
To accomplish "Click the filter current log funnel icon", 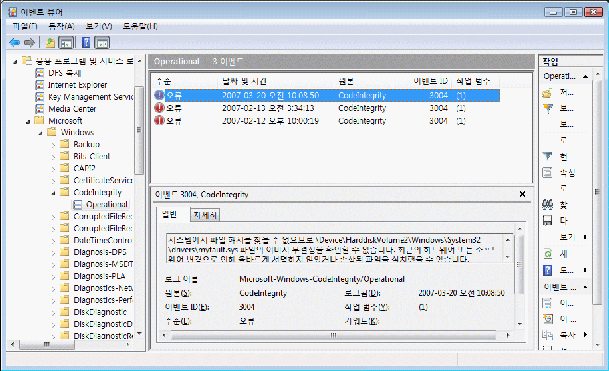I will pos(548,156).
